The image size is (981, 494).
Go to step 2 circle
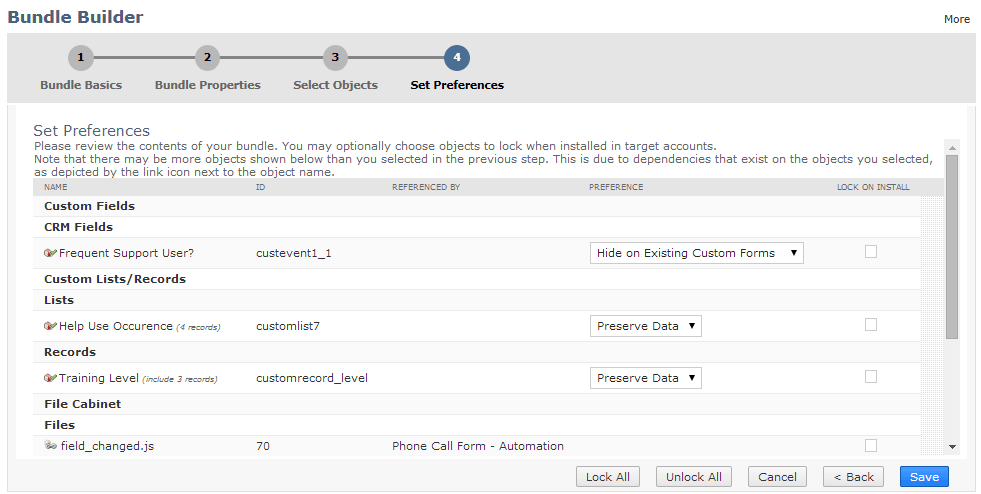click(207, 58)
